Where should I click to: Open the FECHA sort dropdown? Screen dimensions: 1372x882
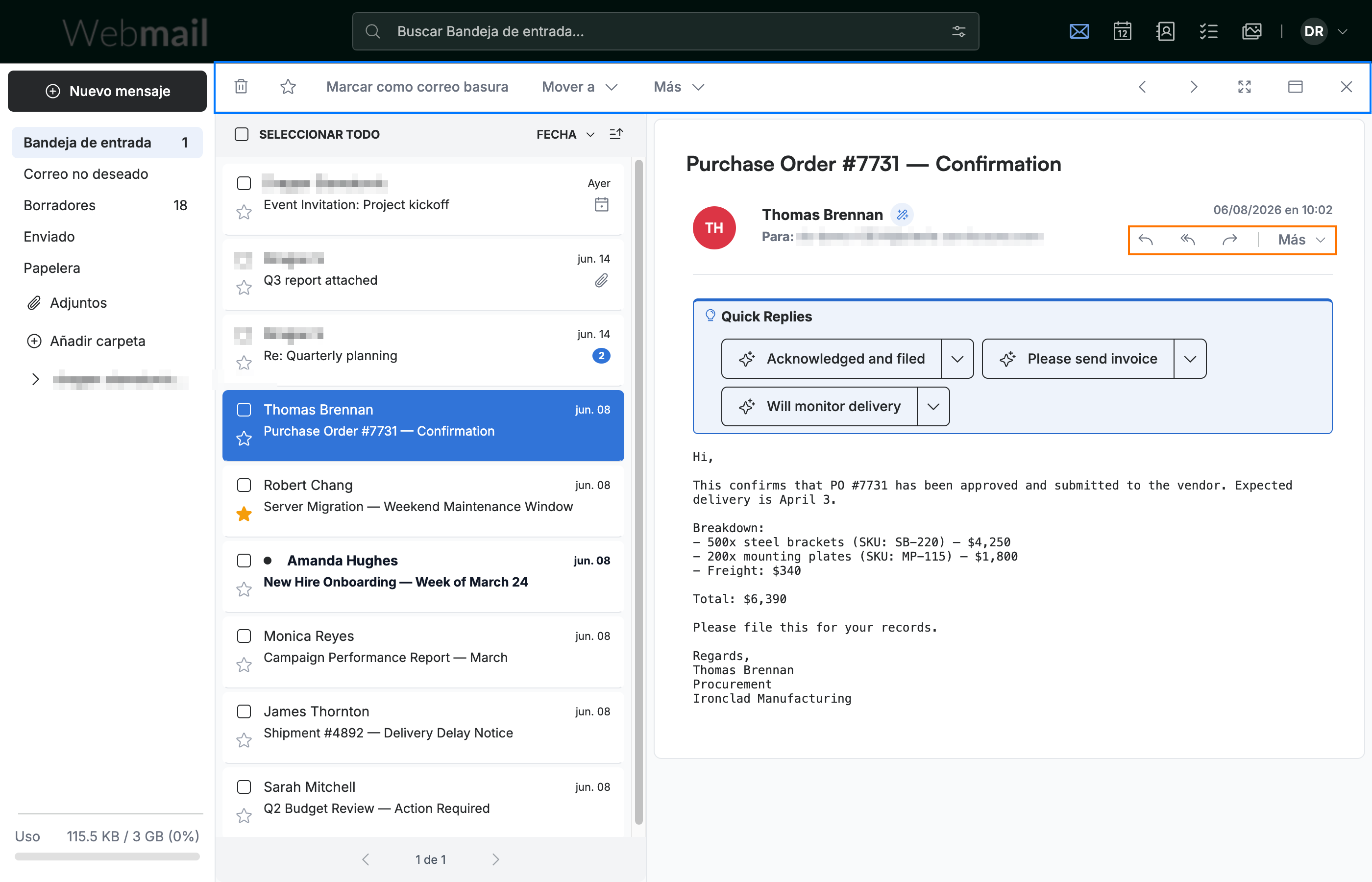pyautogui.click(x=565, y=134)
